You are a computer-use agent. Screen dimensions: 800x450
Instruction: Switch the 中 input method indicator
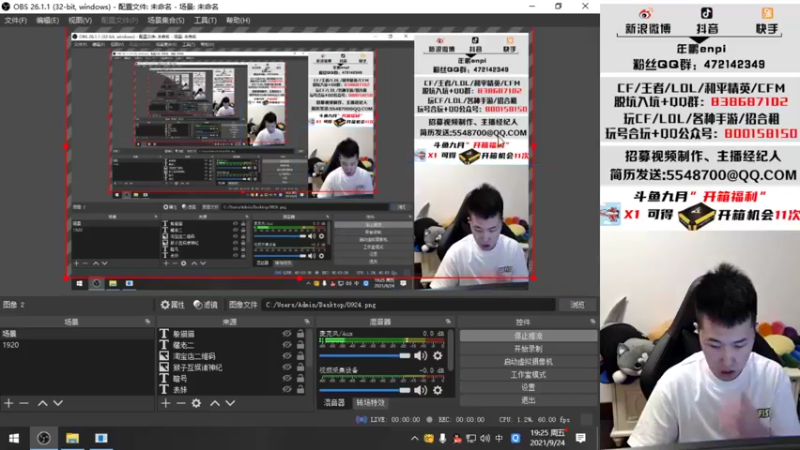(499, 438)
